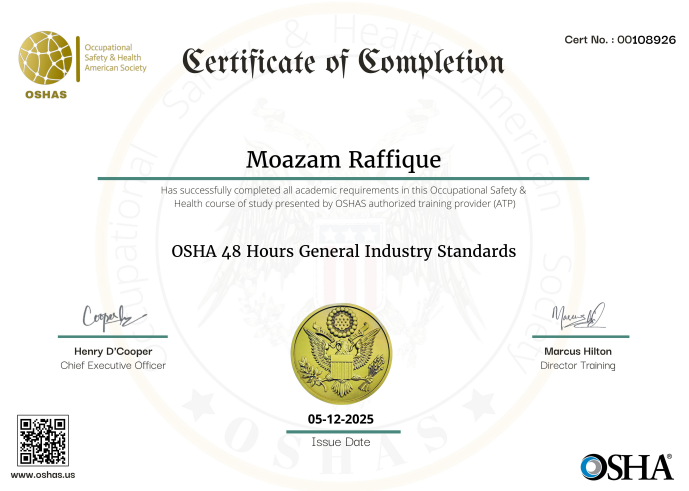Click 'Occupational Safety & Health American Society' text

[115, 58]
